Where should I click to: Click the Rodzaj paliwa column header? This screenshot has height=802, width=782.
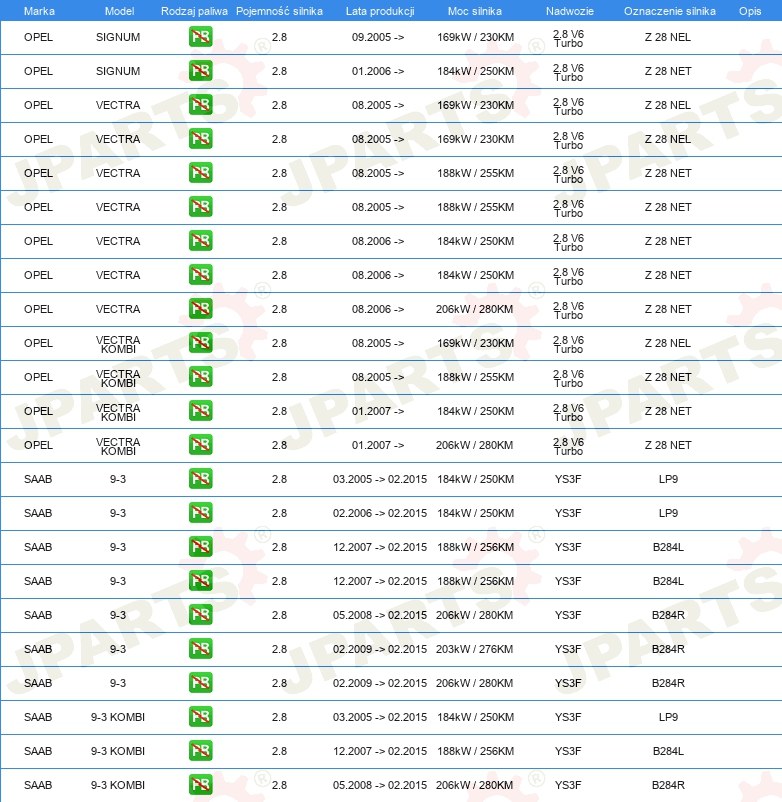194,10
